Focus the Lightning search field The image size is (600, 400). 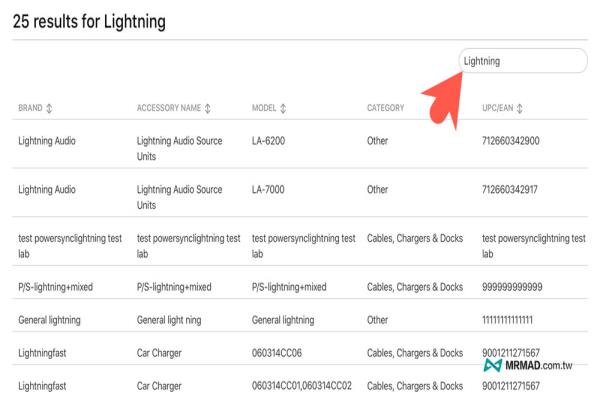[523, 61]
